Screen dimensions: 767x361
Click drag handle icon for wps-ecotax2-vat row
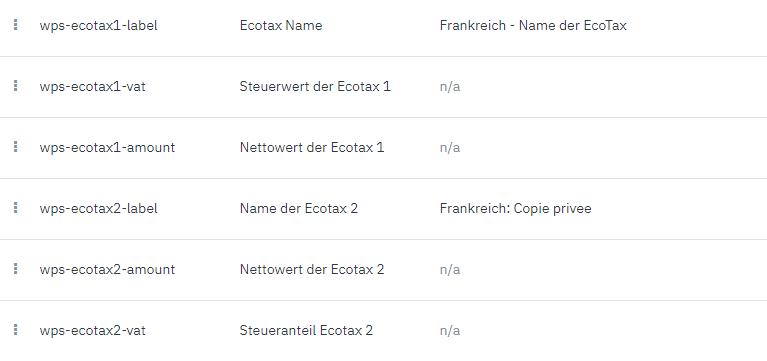click(16, 330)
